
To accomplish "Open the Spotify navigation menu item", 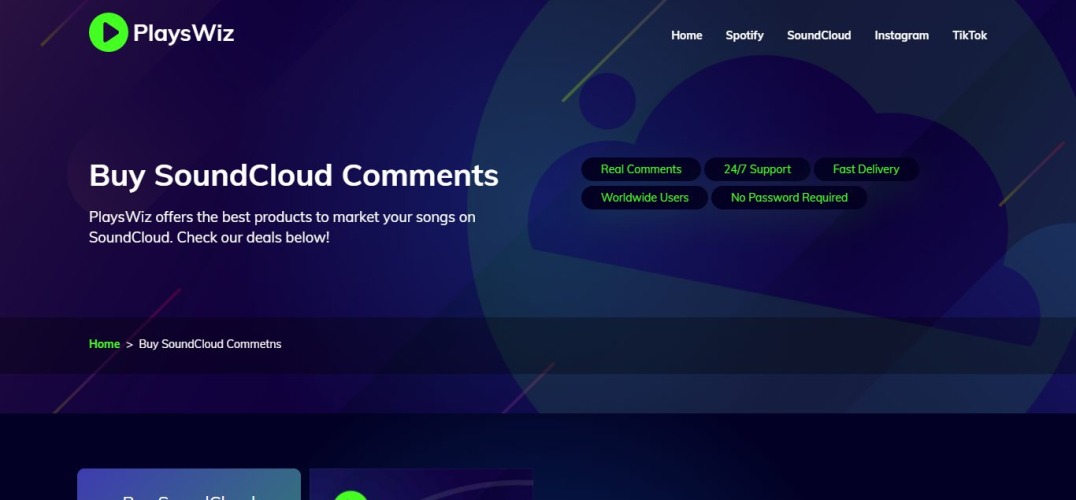I will pos(745,36).
